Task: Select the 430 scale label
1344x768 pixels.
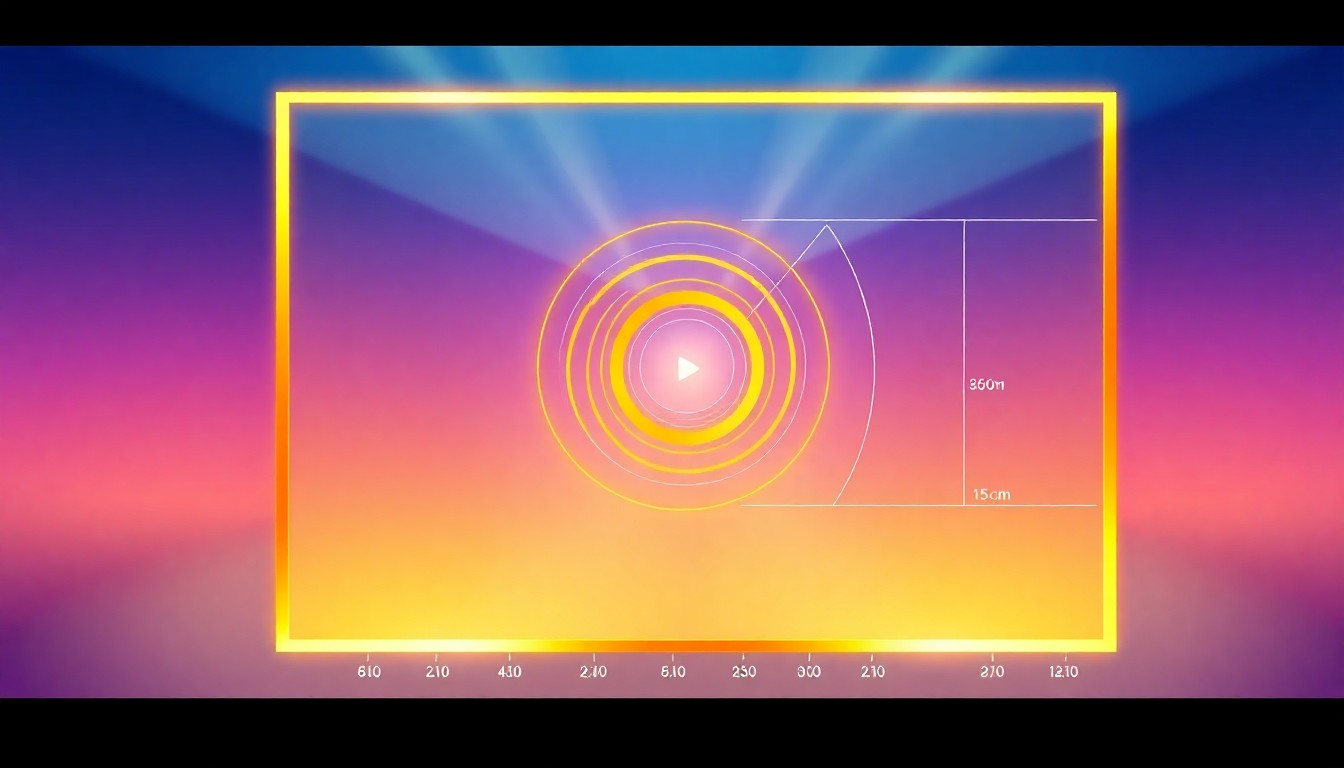Action: (x=508, y=672)
